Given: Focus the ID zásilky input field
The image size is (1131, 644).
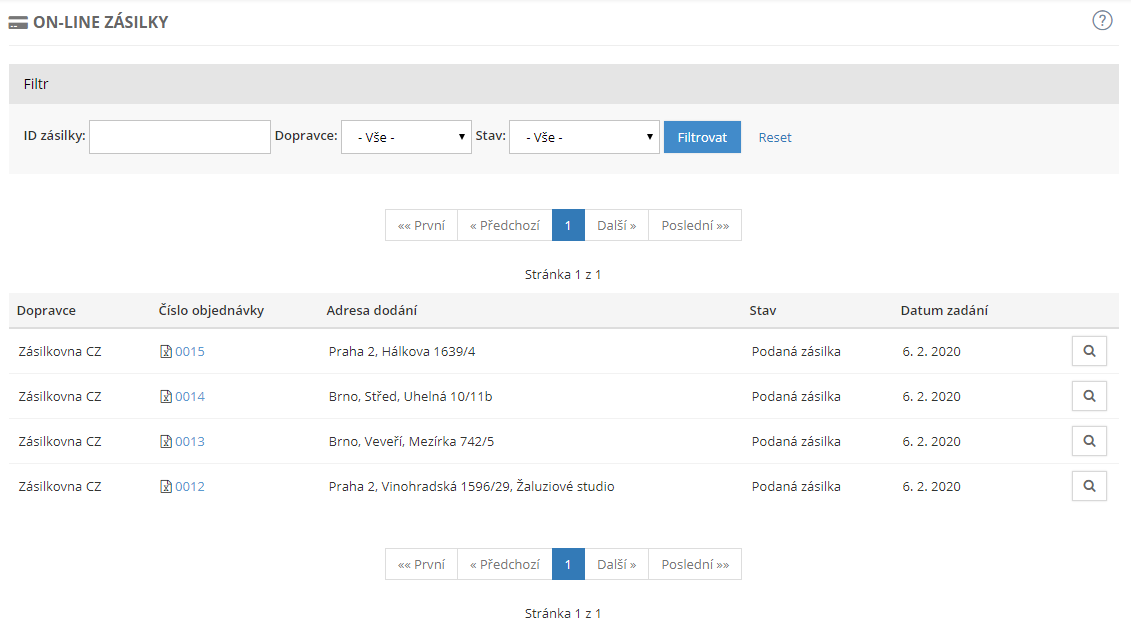Looking at the screenshot, I should coord(180,137).
